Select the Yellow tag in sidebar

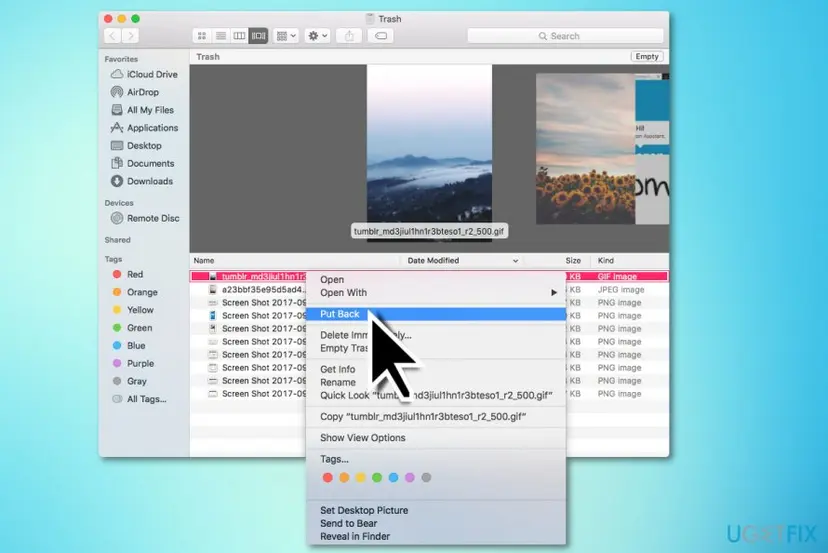coord(133,310)
